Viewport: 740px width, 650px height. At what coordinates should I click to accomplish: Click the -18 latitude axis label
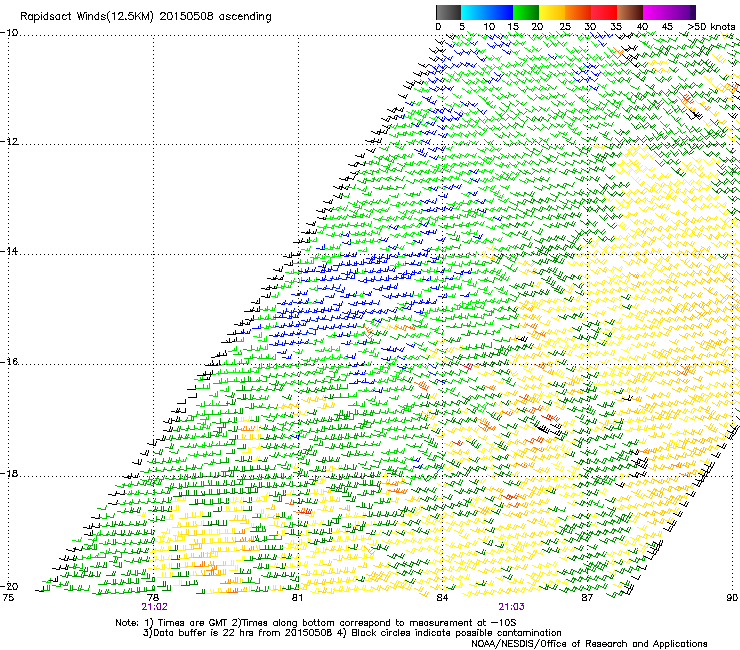(9, 473)
